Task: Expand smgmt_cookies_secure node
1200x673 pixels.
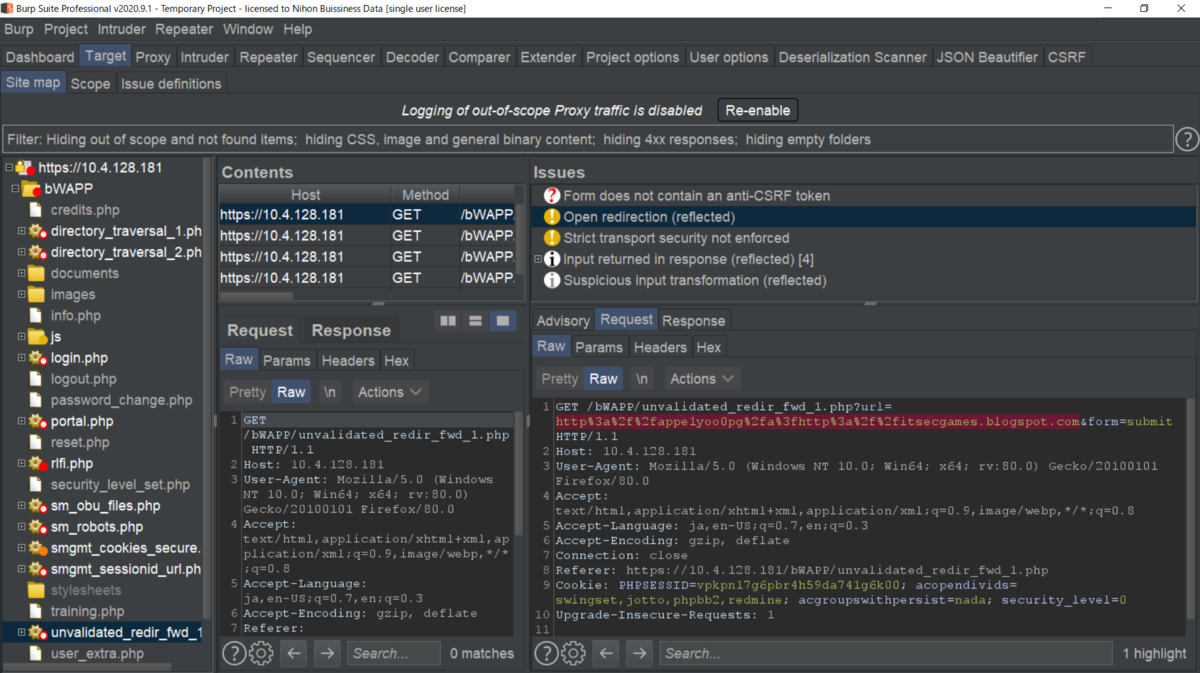Action: [x=21, y=548]
